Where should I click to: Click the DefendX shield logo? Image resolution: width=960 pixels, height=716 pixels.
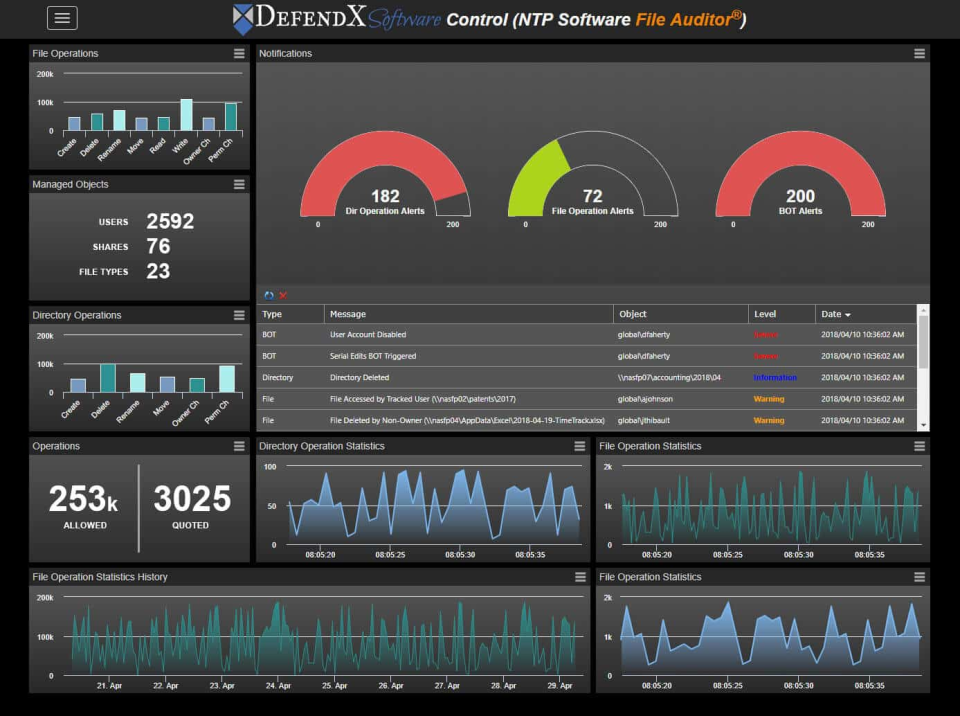point(243,19)
